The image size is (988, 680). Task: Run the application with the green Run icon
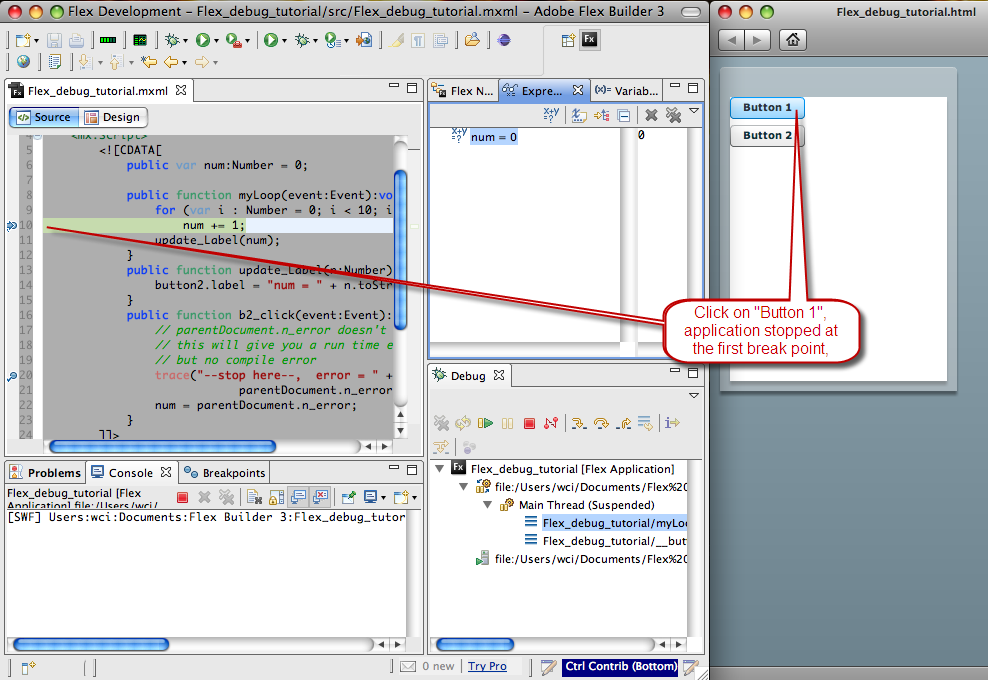202,40
